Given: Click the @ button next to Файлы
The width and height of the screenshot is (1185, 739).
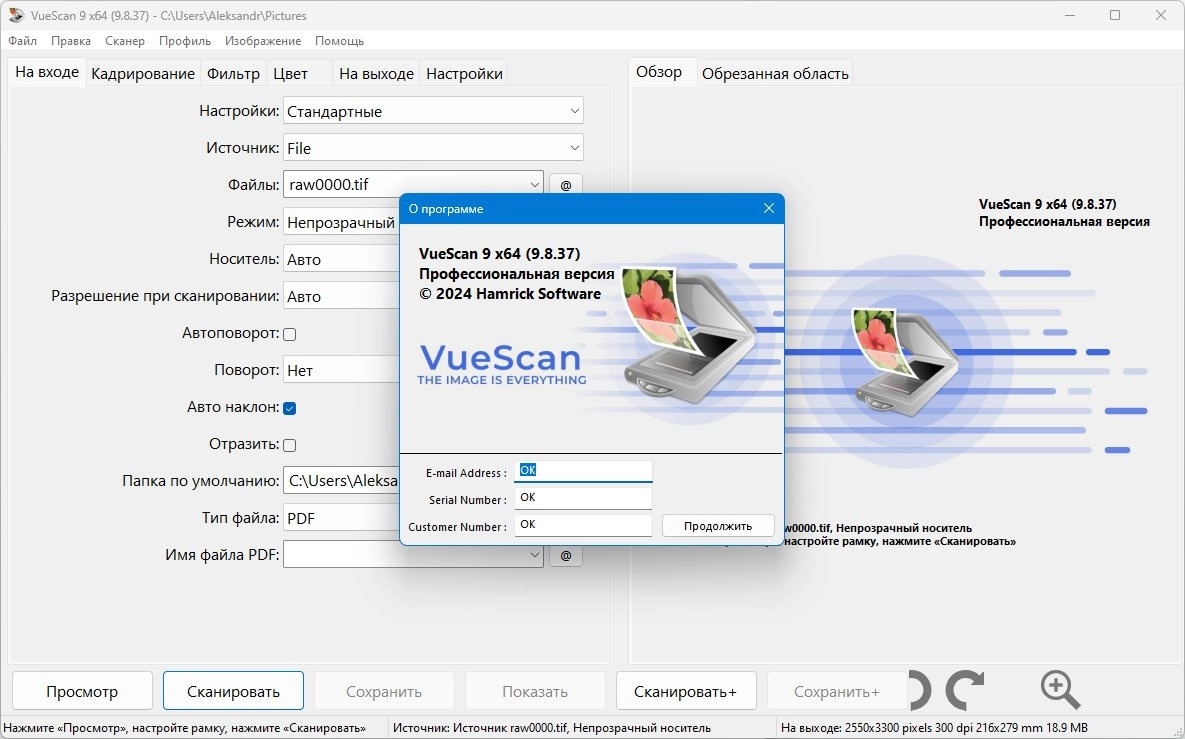Looking at the screenshot, I should tap(565, 185).
